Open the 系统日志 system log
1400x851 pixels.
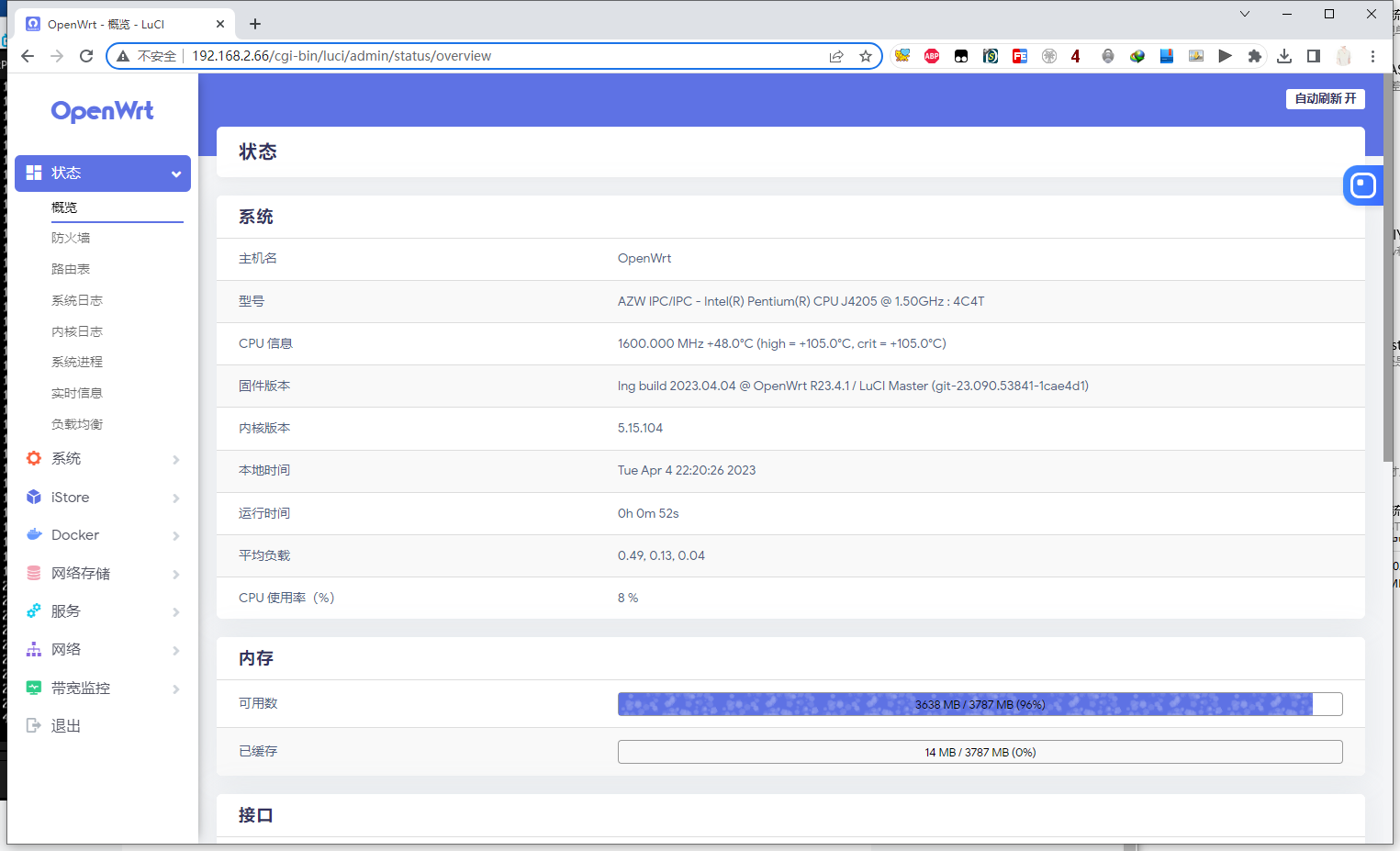77,300
